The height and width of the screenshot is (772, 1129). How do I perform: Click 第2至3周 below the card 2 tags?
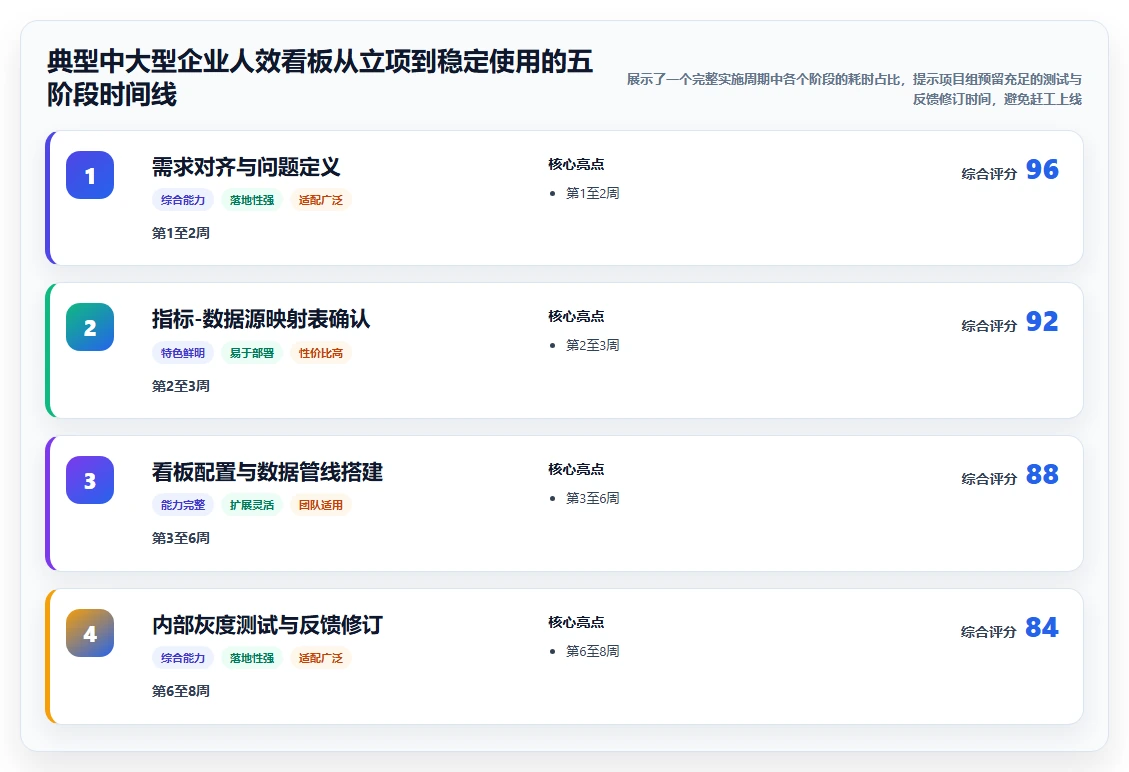(181, 386)
